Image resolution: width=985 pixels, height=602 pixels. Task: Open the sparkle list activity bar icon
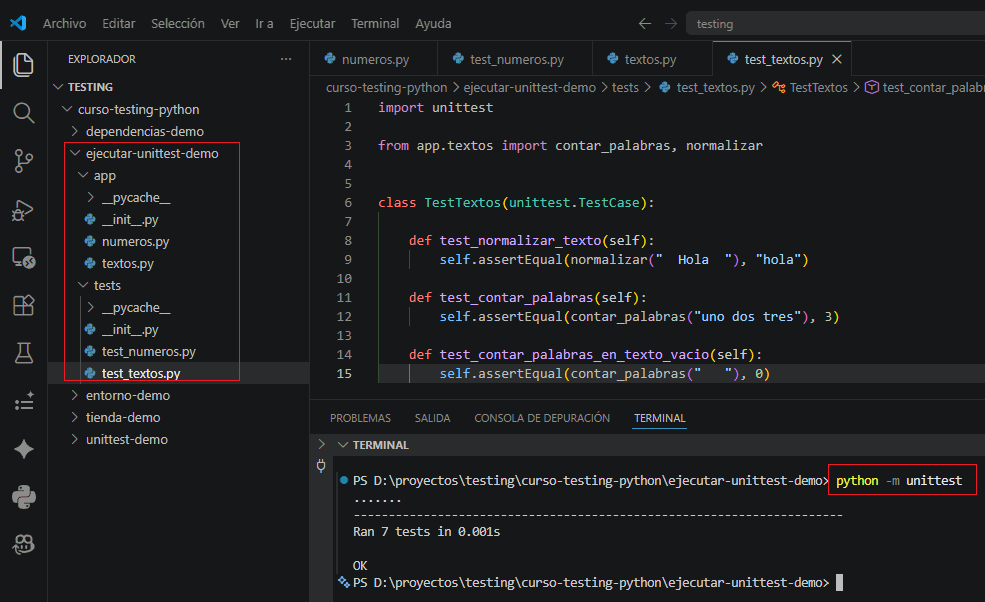click(x=23, y=401)
